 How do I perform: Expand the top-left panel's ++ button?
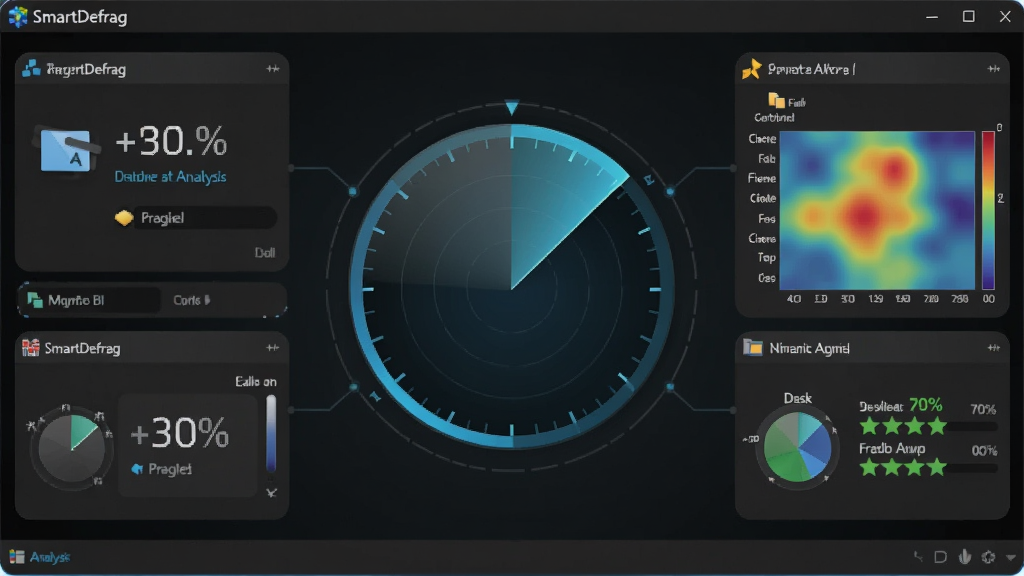coord(272,69)
